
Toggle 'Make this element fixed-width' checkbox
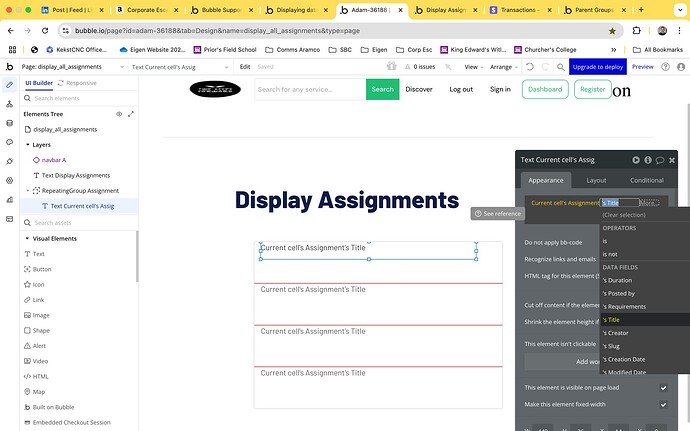[663, 405]
